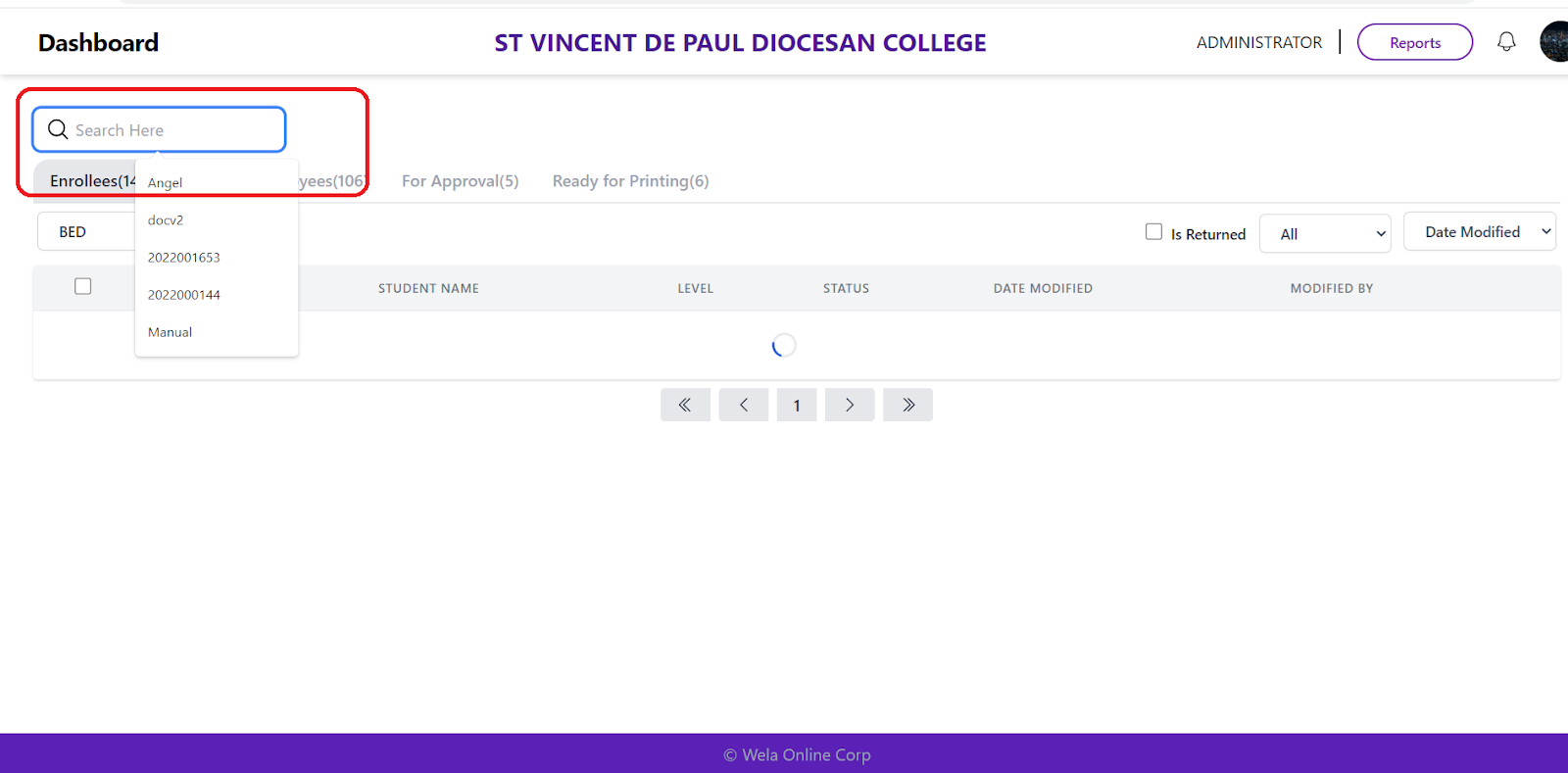Open the All filter dropdown

point(1325,233)
